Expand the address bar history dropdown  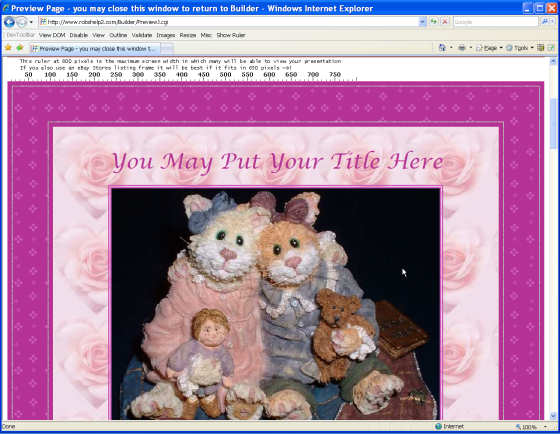pos(422,22)
